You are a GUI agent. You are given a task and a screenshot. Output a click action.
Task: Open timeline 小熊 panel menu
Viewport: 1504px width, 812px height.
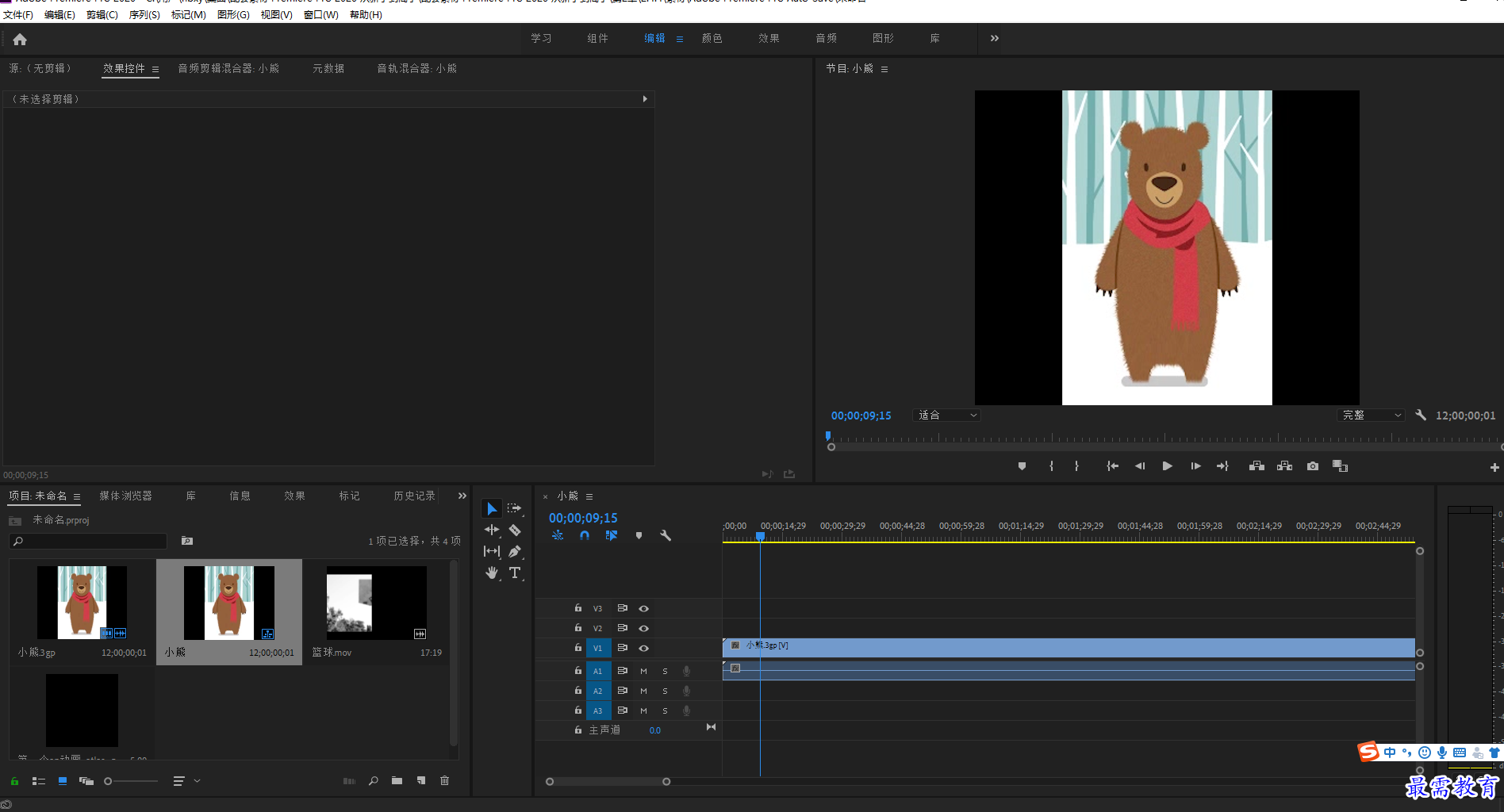pos(589,496)
